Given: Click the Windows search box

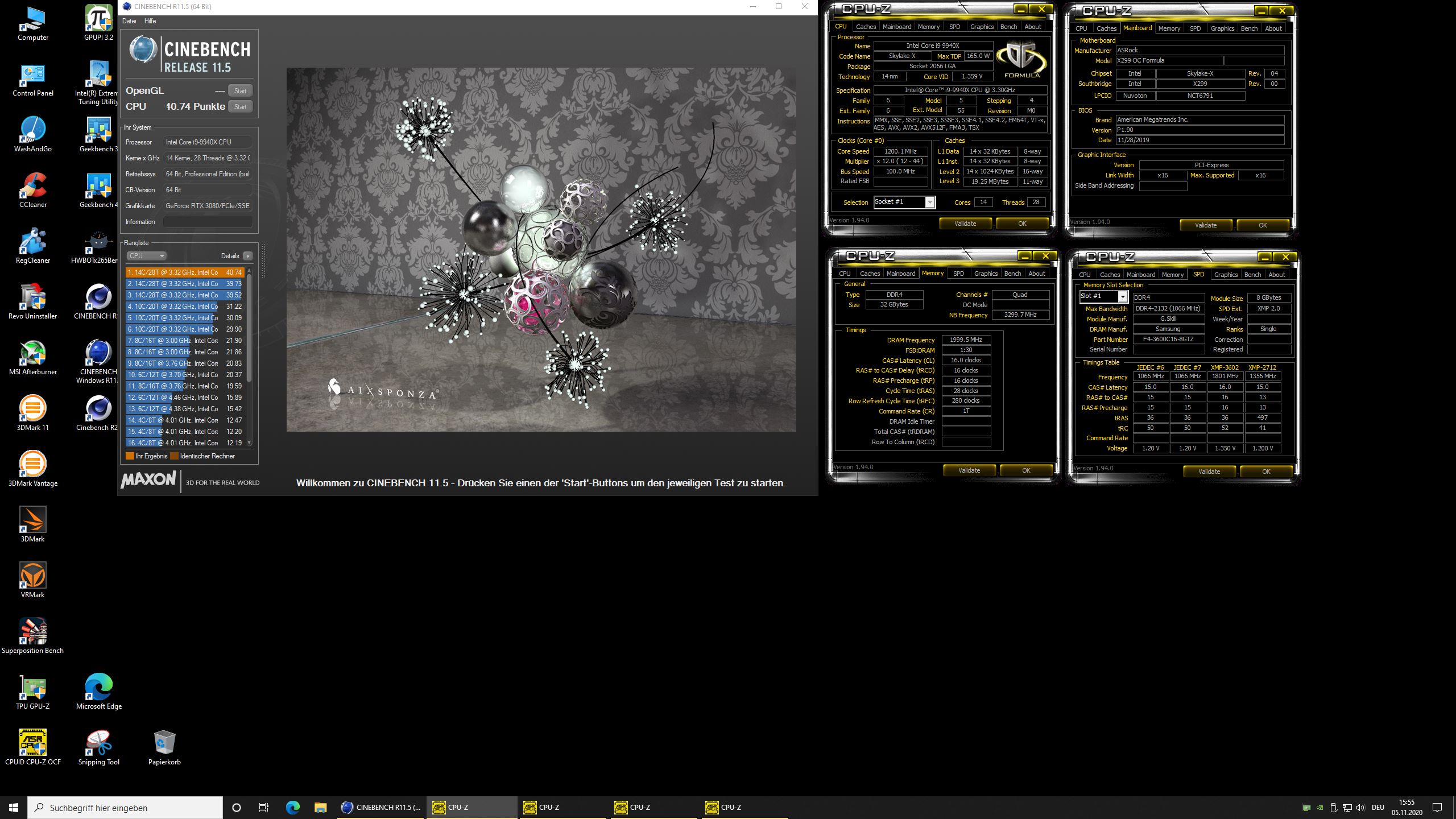Looking at the screenshot, I should (x=125, y=808).
